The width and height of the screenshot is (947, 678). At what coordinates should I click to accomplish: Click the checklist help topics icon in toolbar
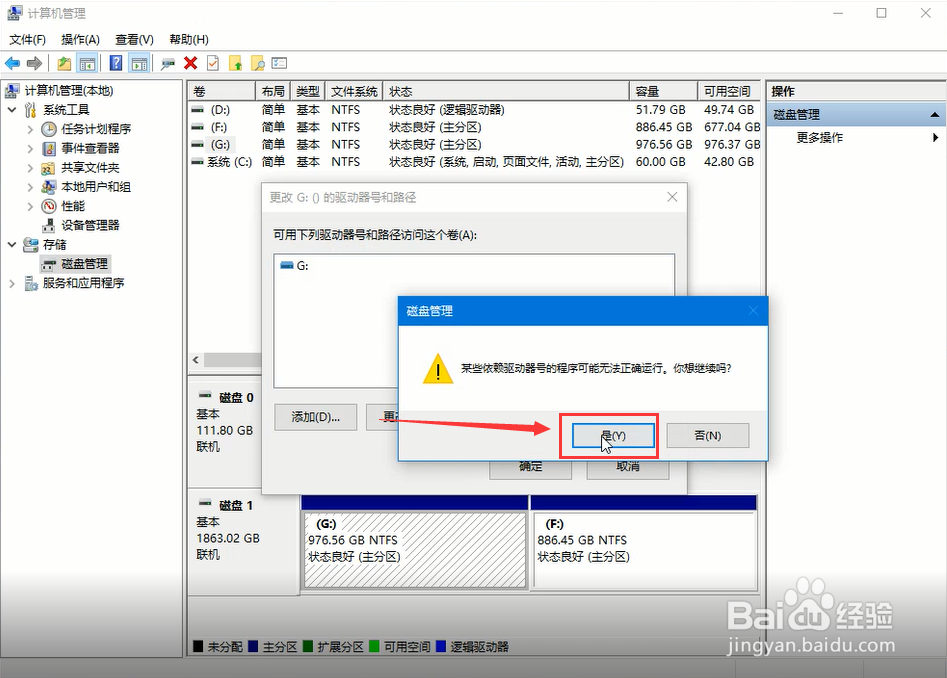[x=277, y=62]
